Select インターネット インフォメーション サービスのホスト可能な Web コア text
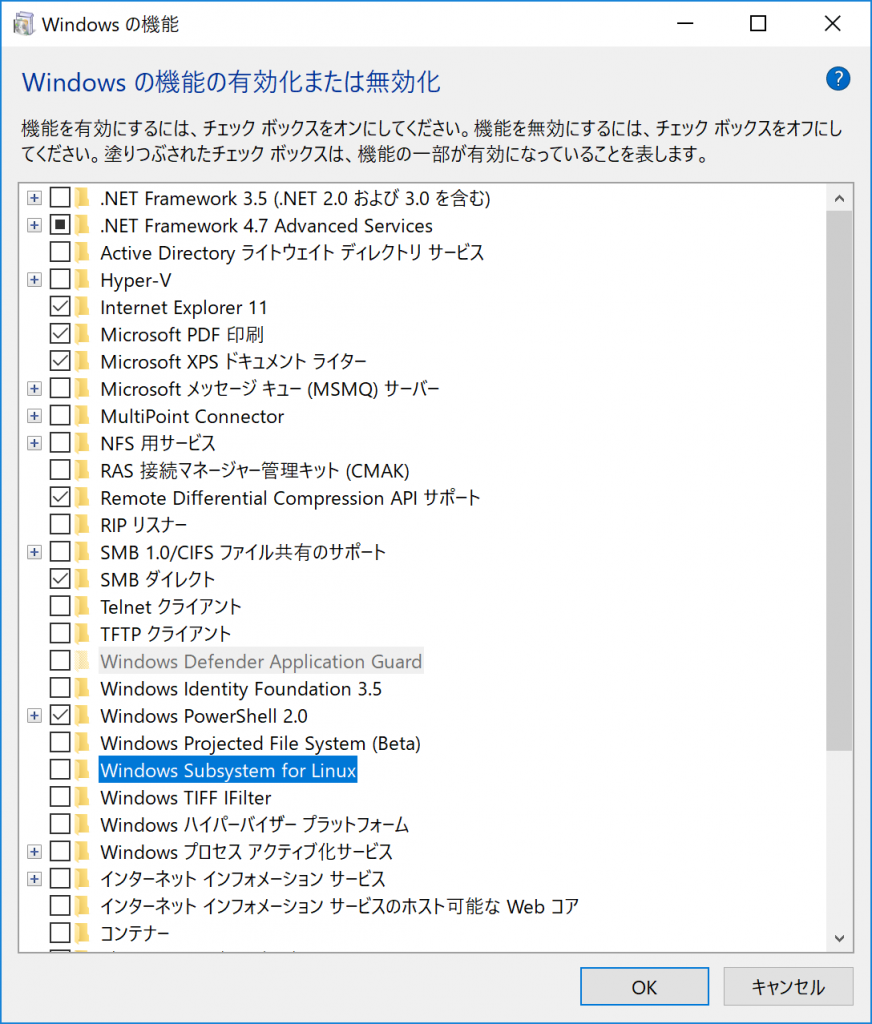This screenshot has width=872, height=1024. point(339,906)
